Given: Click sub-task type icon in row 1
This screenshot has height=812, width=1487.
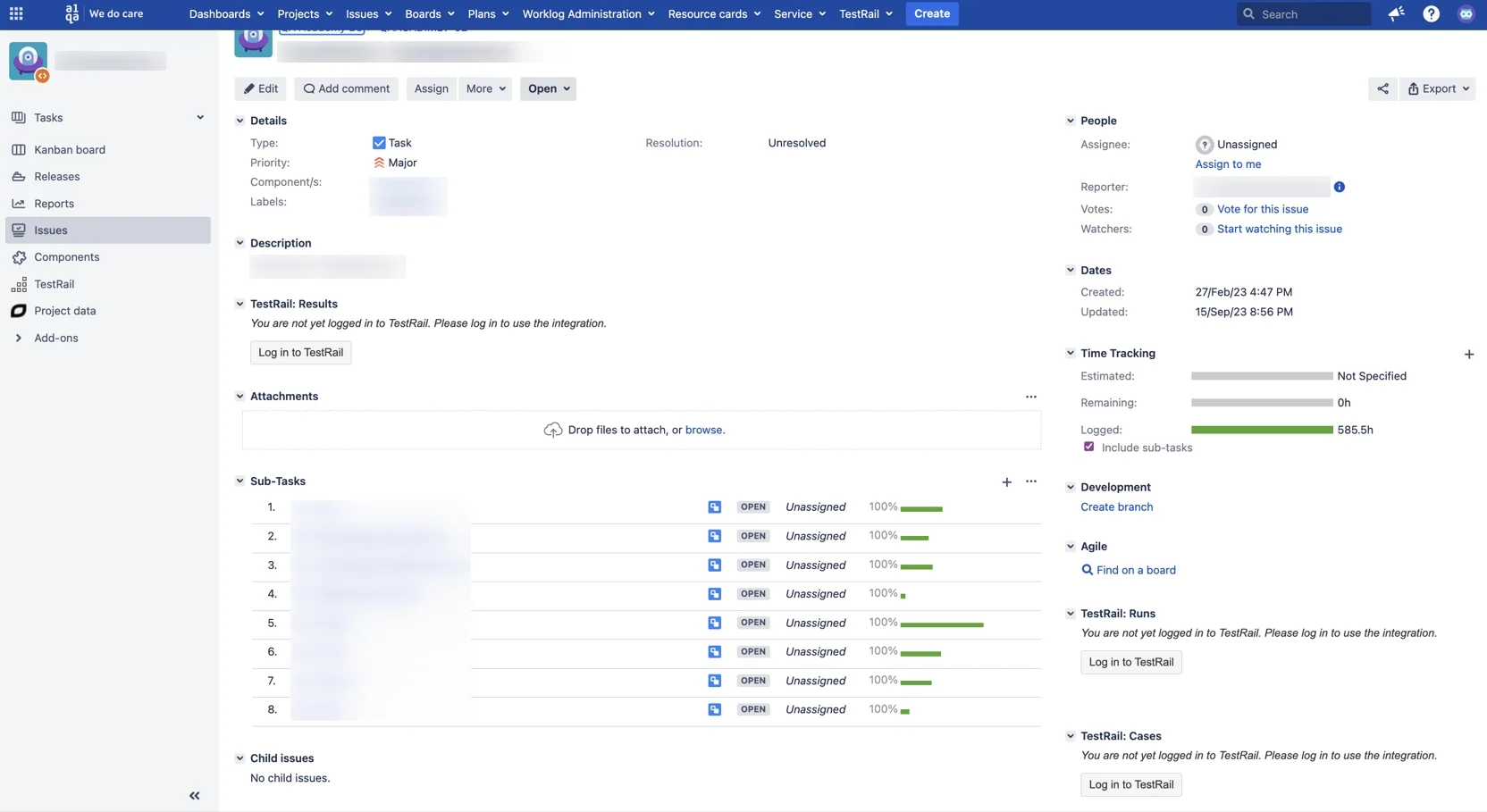Looking at the screenshot, I should [714, 506].
